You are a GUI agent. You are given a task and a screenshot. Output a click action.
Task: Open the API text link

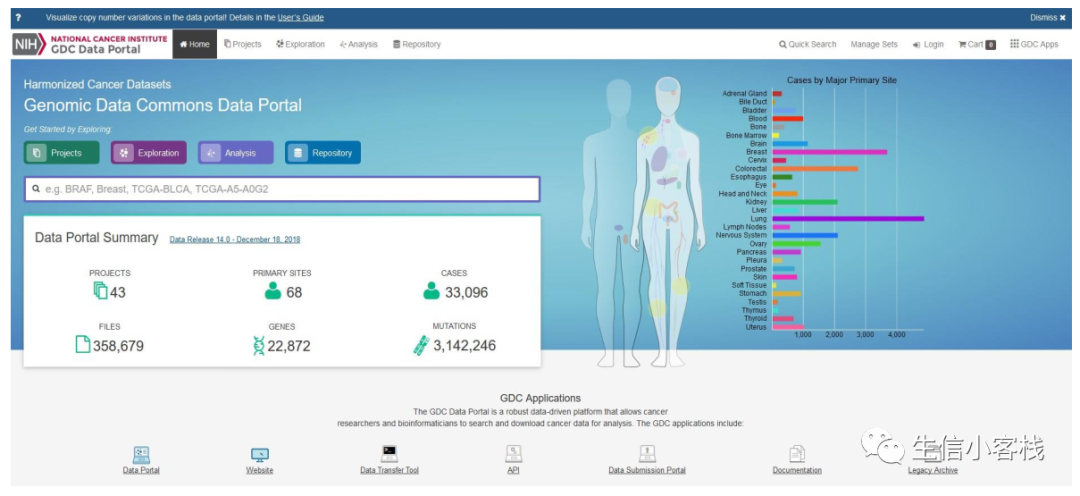pos(513,471)
